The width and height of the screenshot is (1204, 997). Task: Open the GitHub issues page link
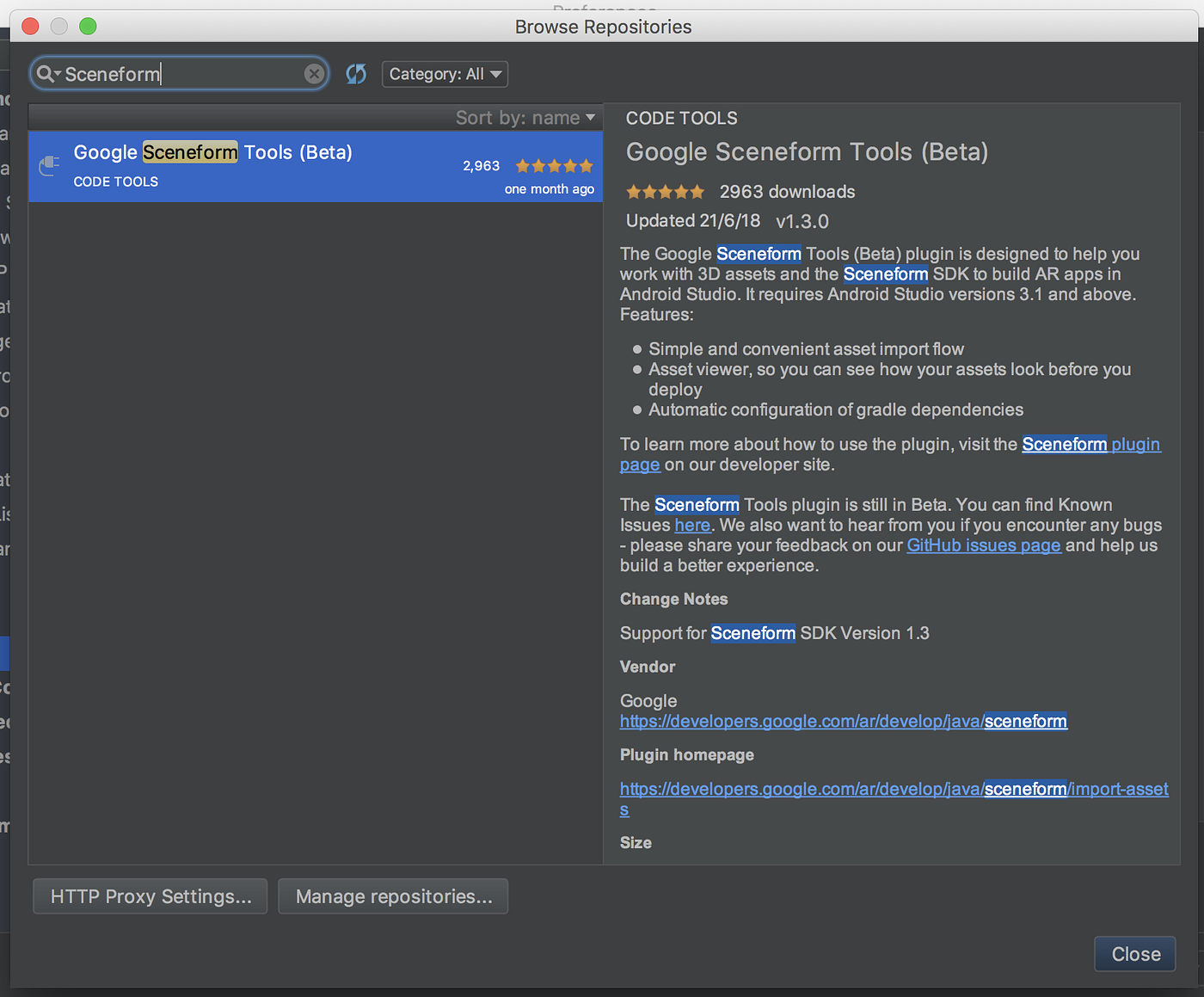point(984,545)
